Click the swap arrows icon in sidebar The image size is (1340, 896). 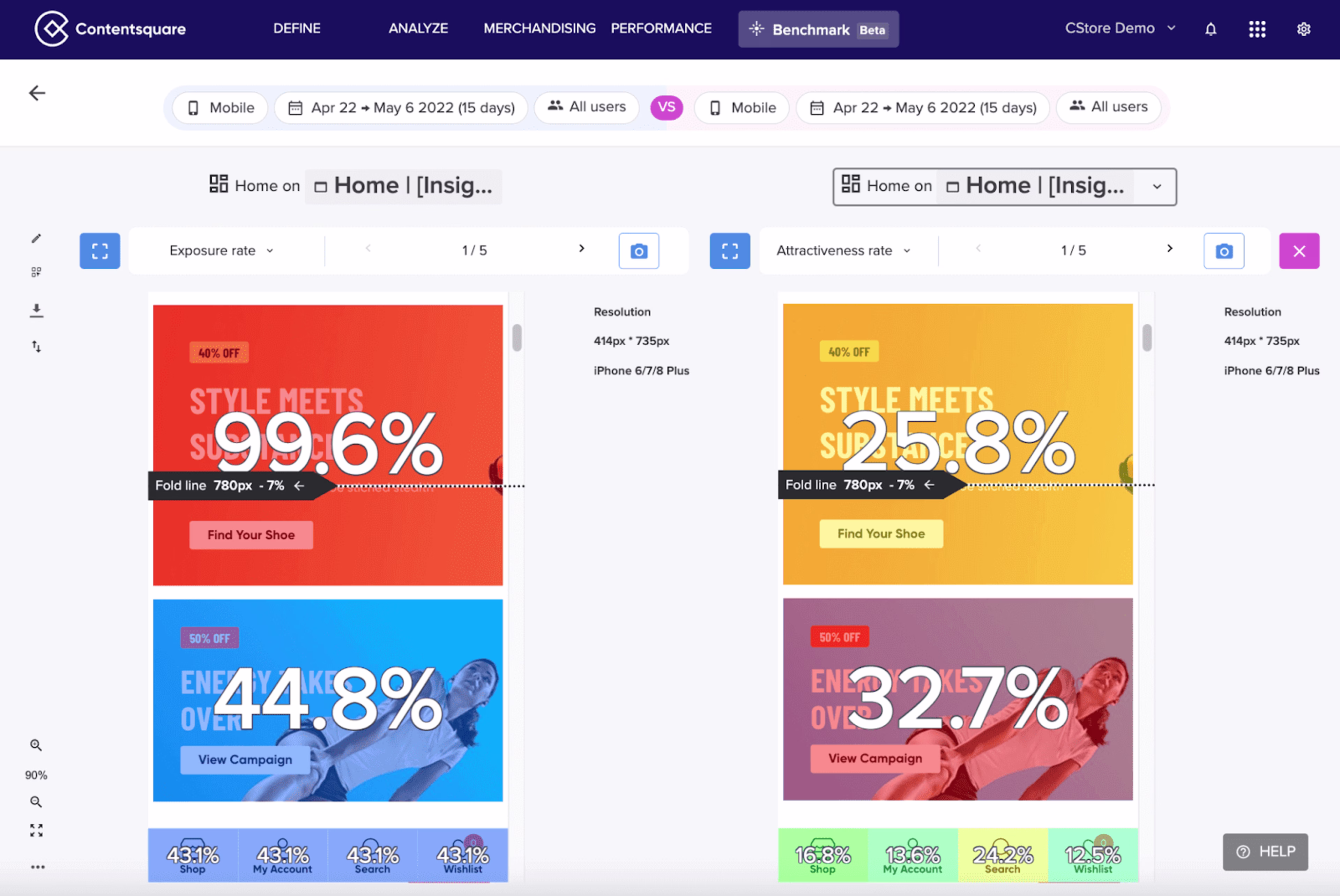(36, 346)
